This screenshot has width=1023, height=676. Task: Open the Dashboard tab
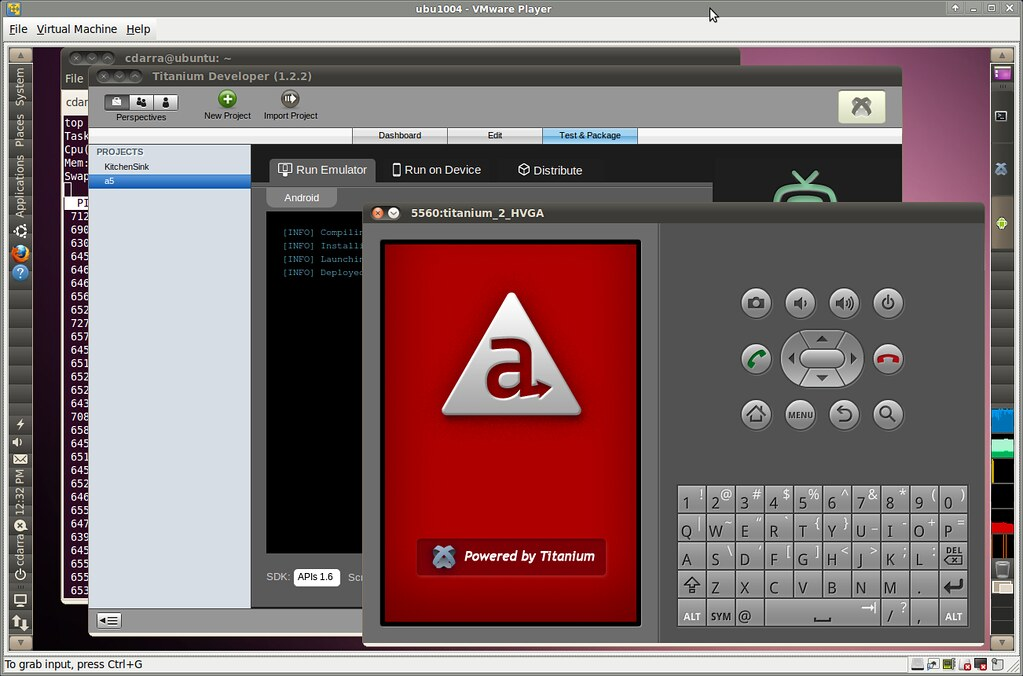pos(400,136)
